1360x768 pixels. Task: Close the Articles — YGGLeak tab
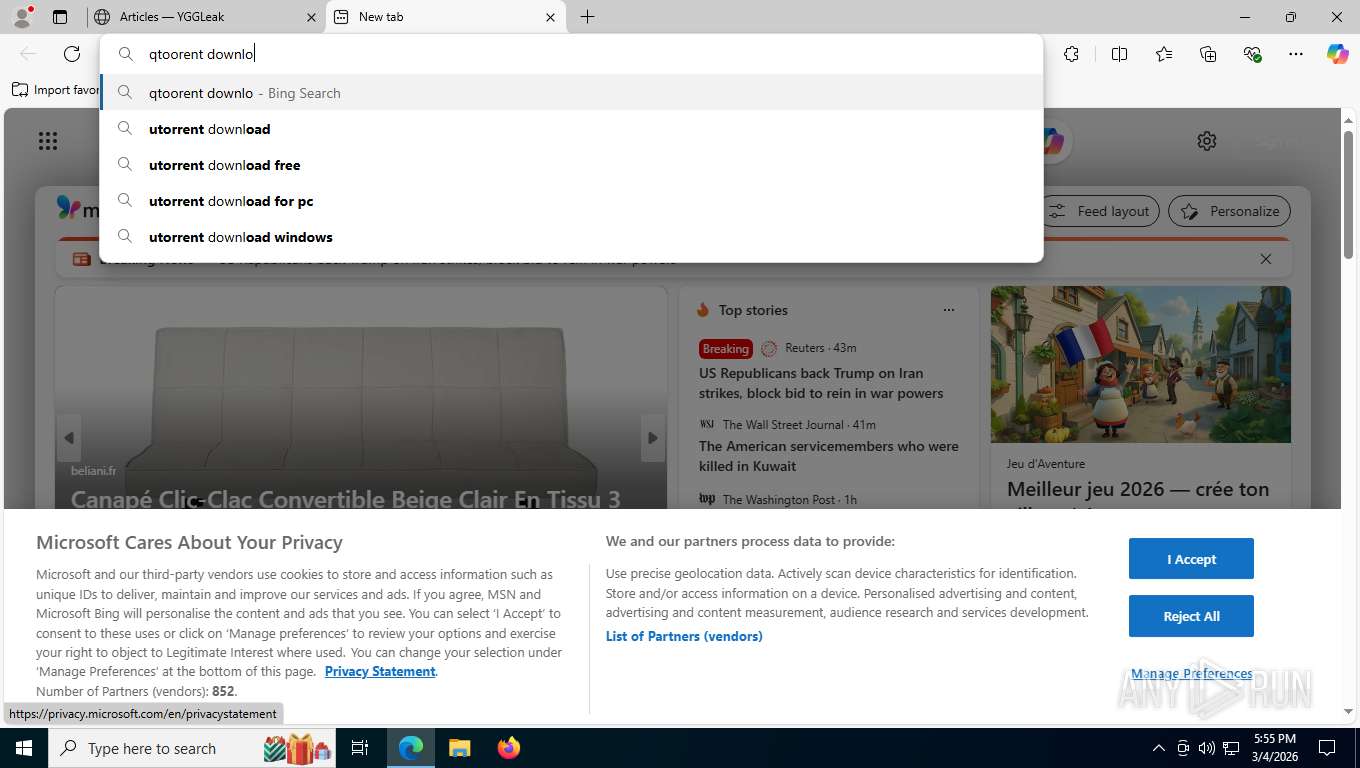tap(310, 17)
